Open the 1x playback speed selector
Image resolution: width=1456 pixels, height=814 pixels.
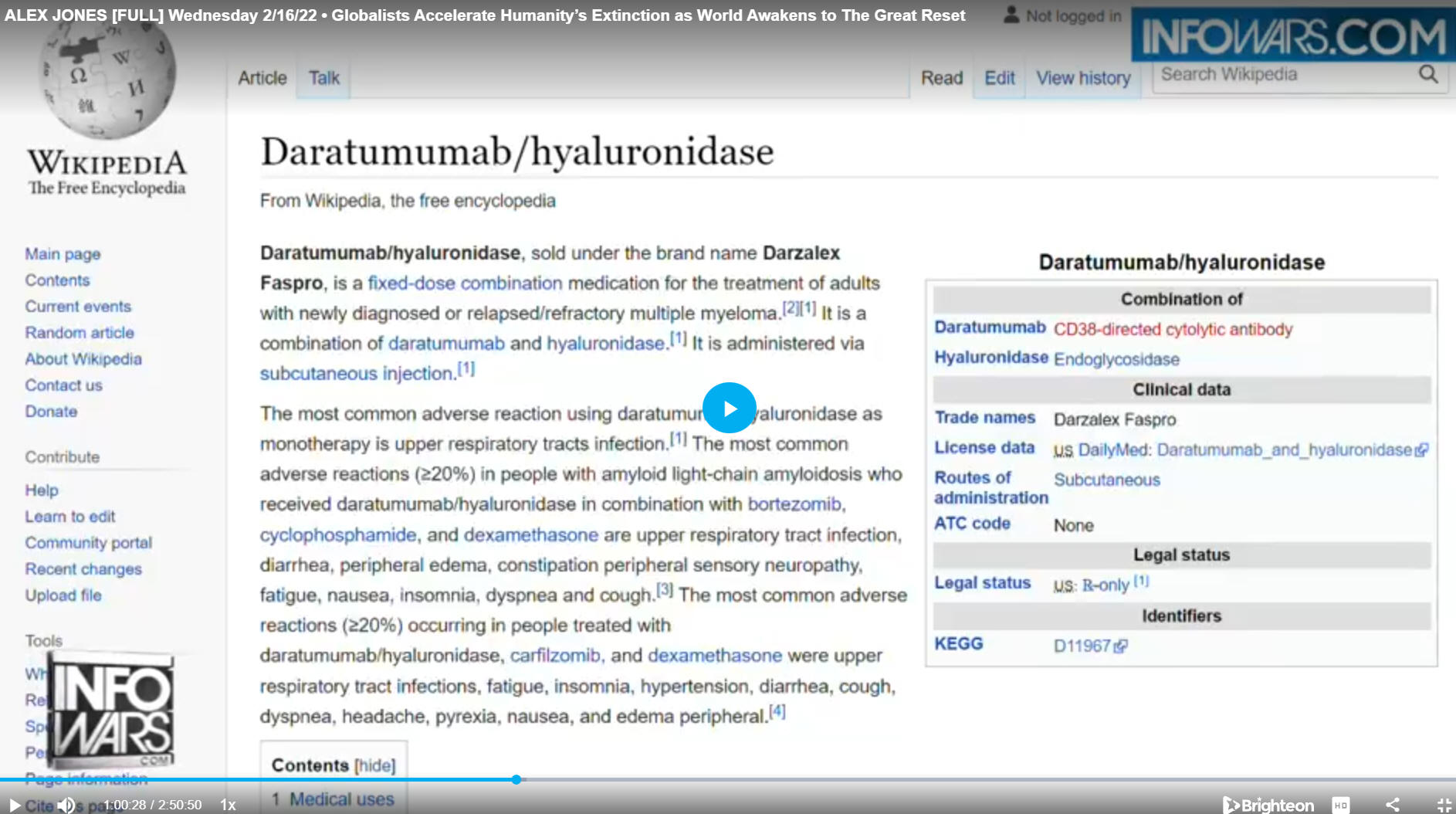(x=228, y=805)
